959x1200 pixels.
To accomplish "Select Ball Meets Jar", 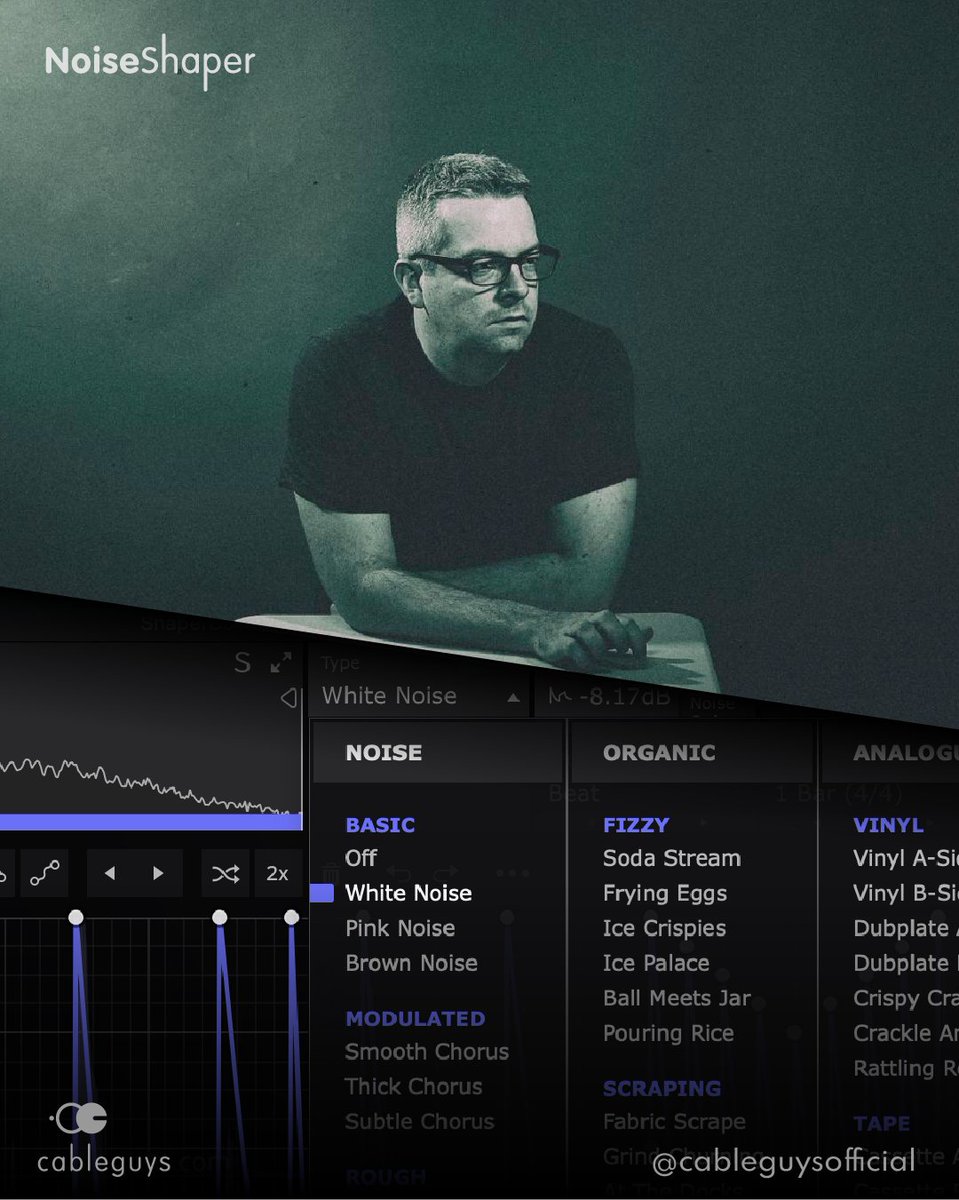I will 677,998.
